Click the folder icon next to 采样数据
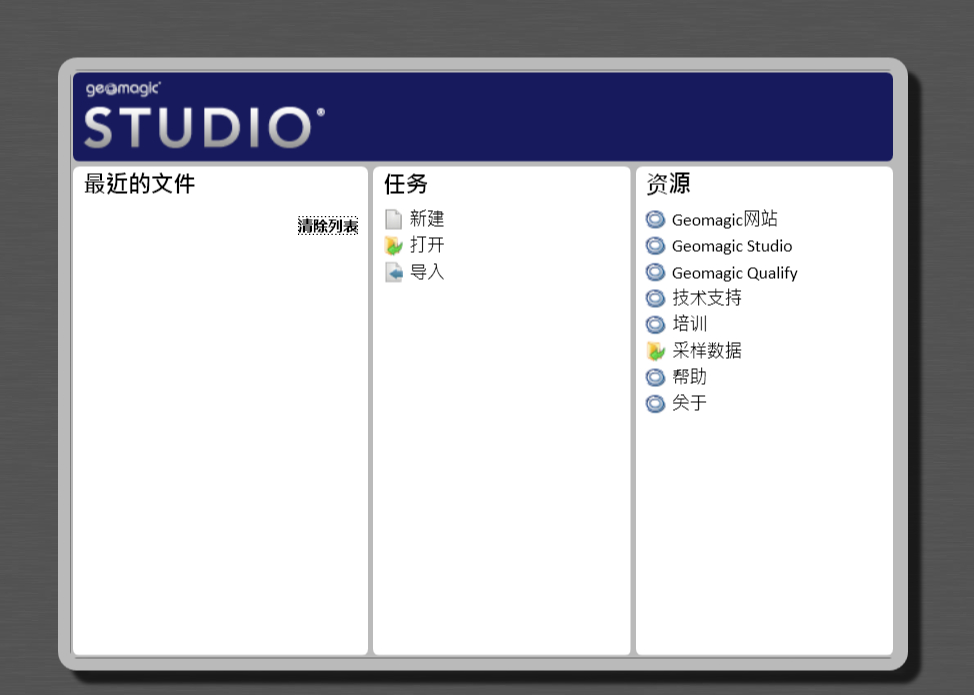974x695 pixels. [x=655, y=352]
